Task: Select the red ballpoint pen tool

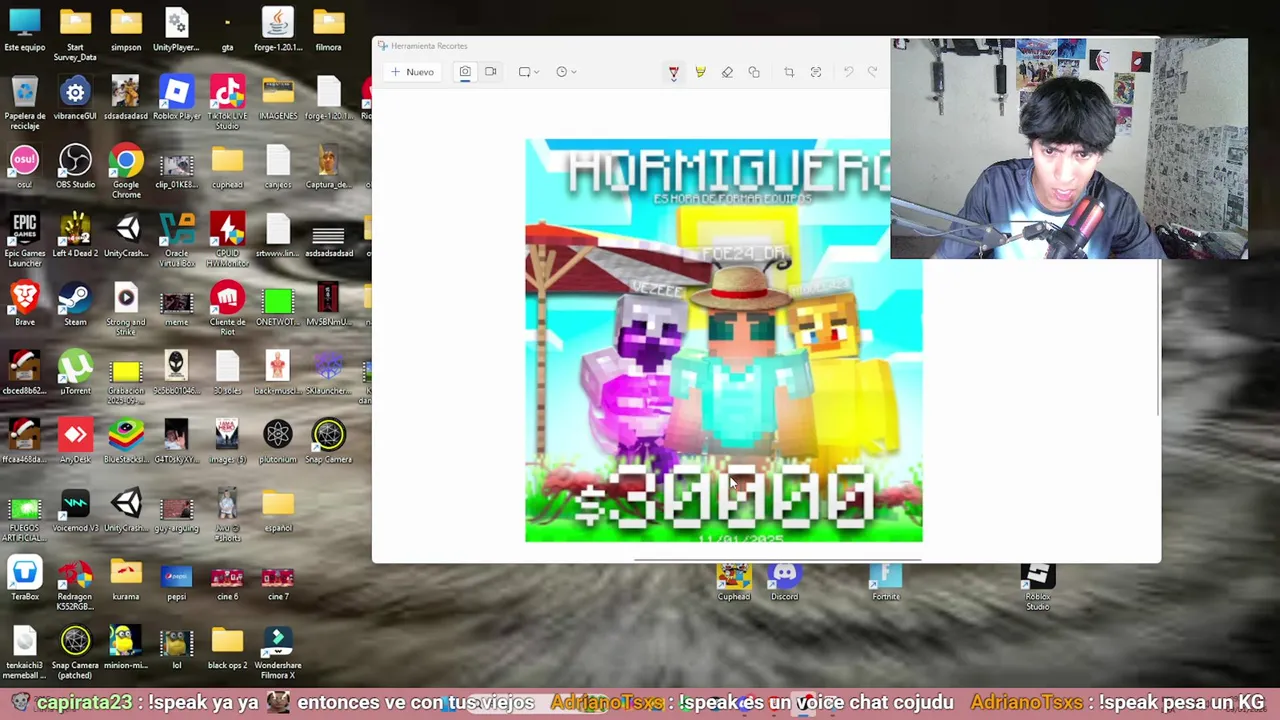Action: (x=673, y=72)
